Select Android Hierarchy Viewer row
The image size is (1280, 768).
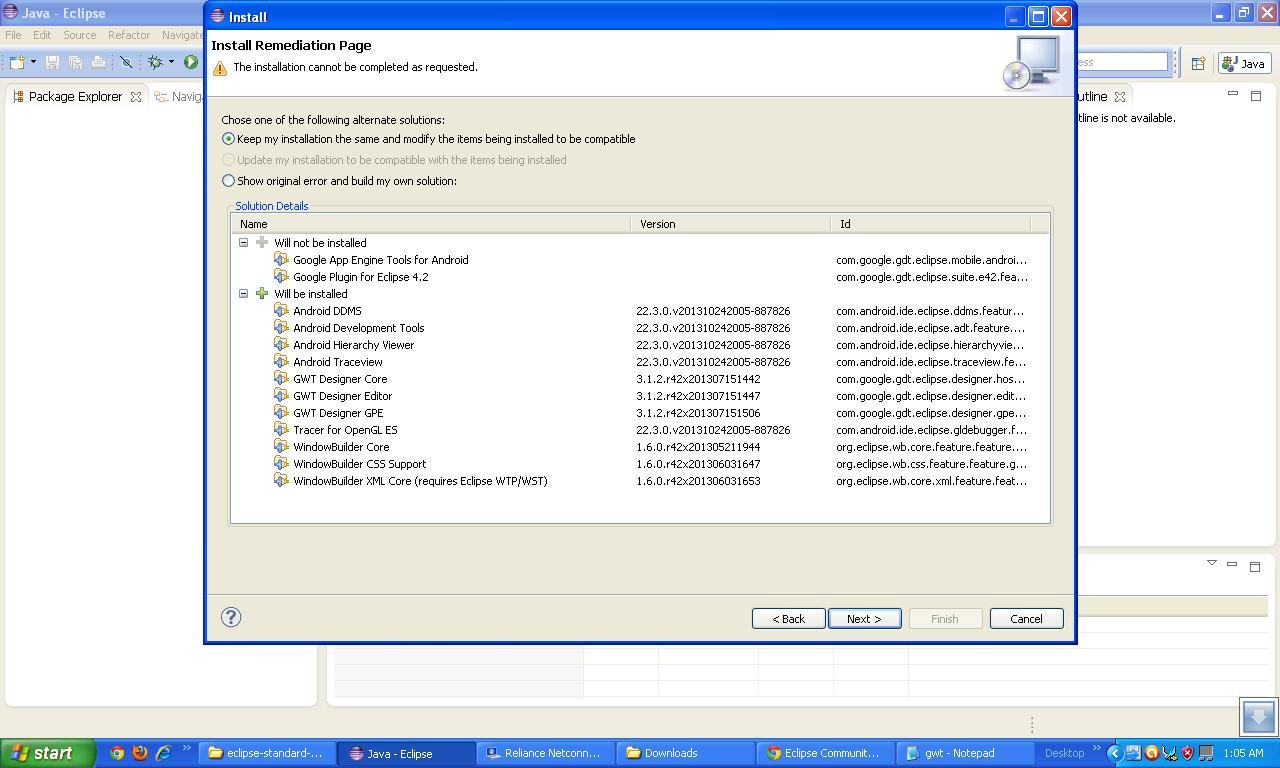640,345
